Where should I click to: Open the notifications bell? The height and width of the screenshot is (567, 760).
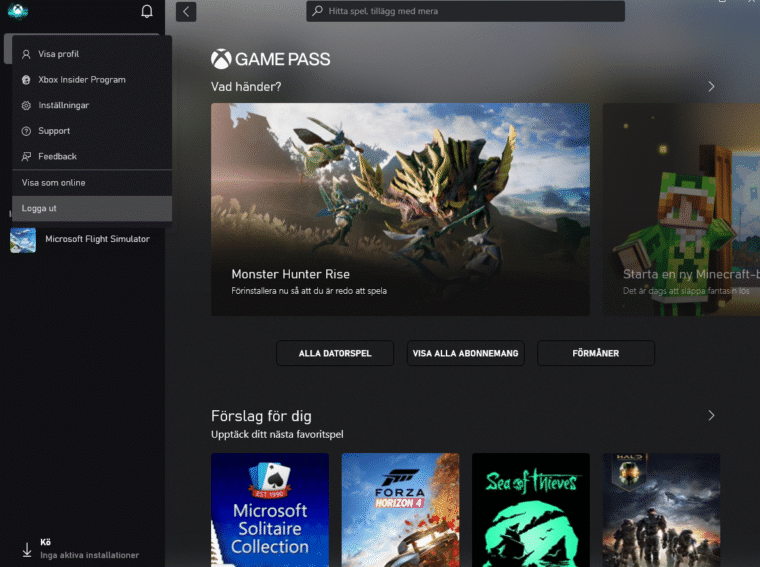tap(147, 11)
